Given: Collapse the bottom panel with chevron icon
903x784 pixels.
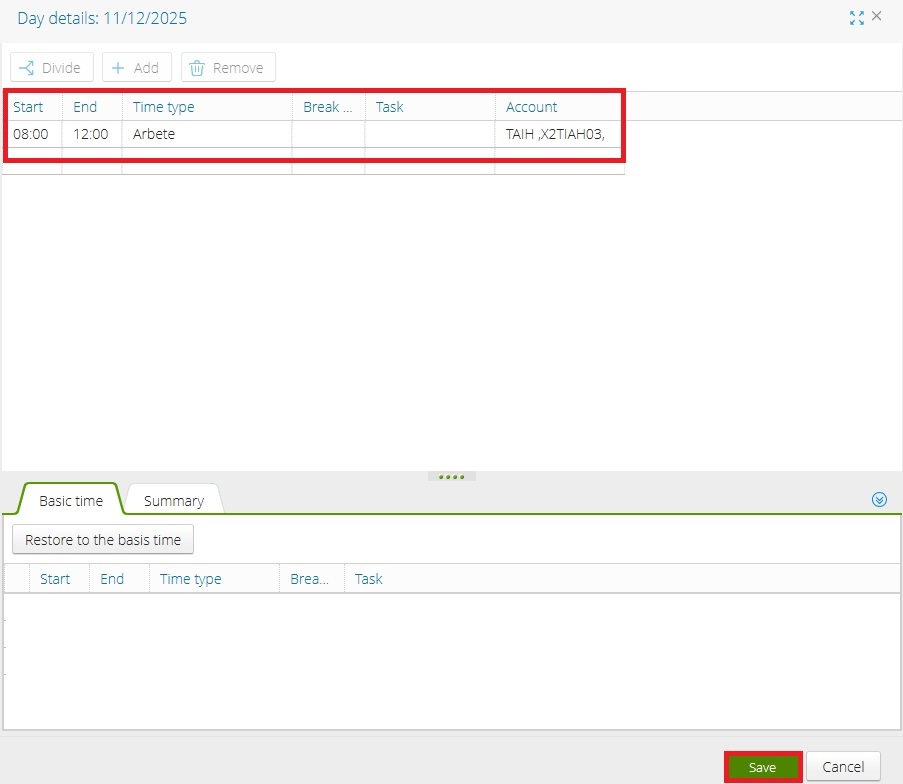Looking at the screenshot, I should pyautogui.click(x=880, y=500).
